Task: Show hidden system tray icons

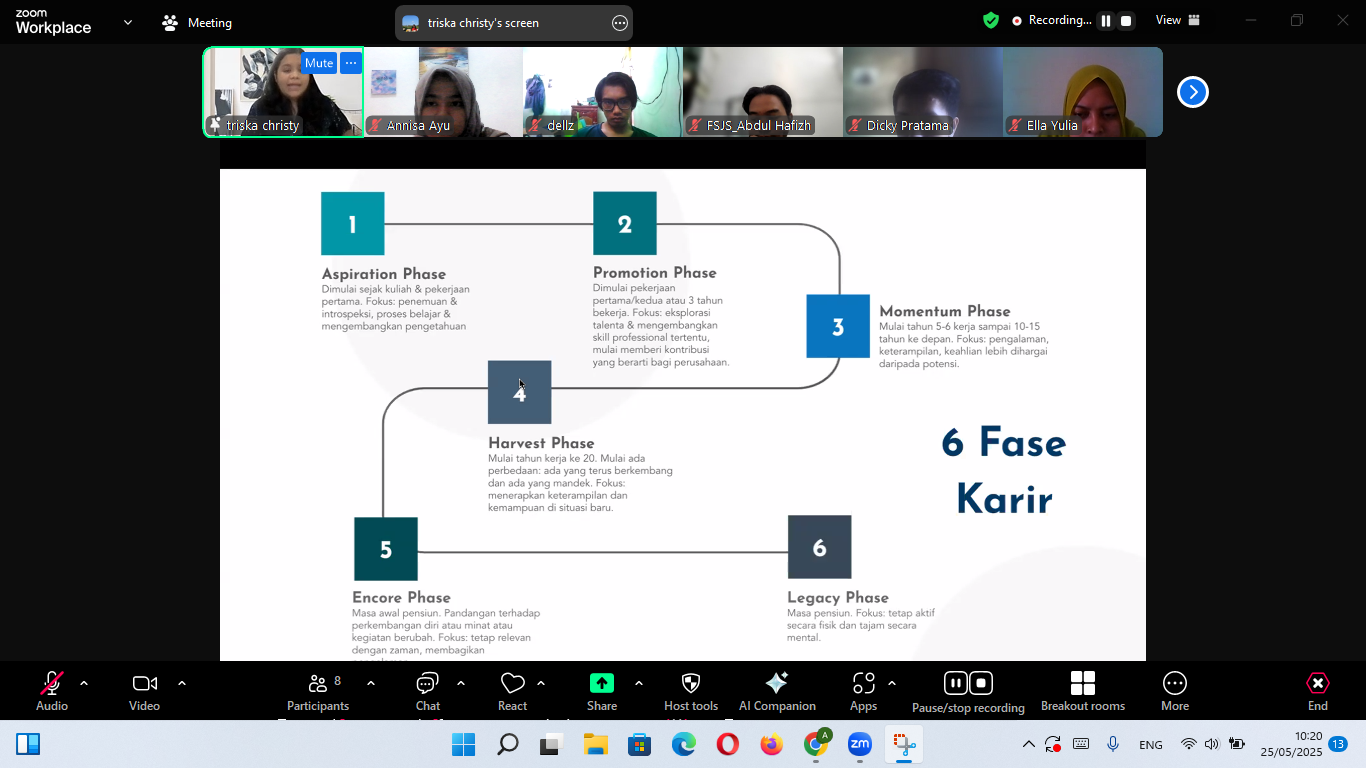Action: point(1028,744)
